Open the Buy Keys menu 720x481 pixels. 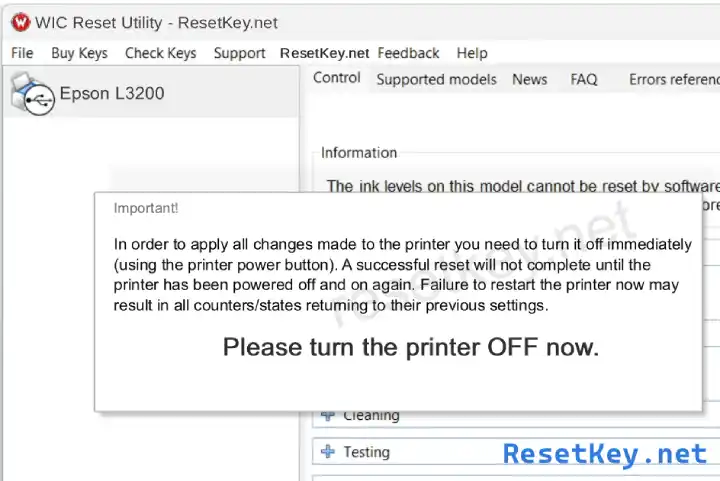tap(79, 53)
